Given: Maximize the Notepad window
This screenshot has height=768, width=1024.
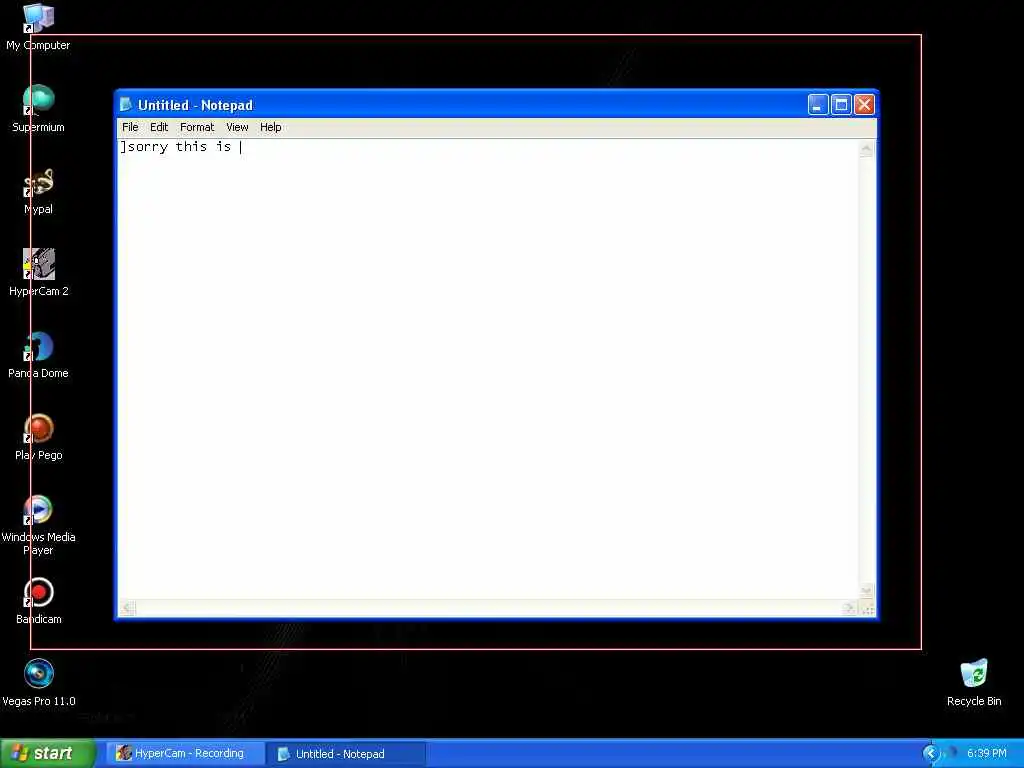Looking at the screenshot, I should [x=841, y=104].
